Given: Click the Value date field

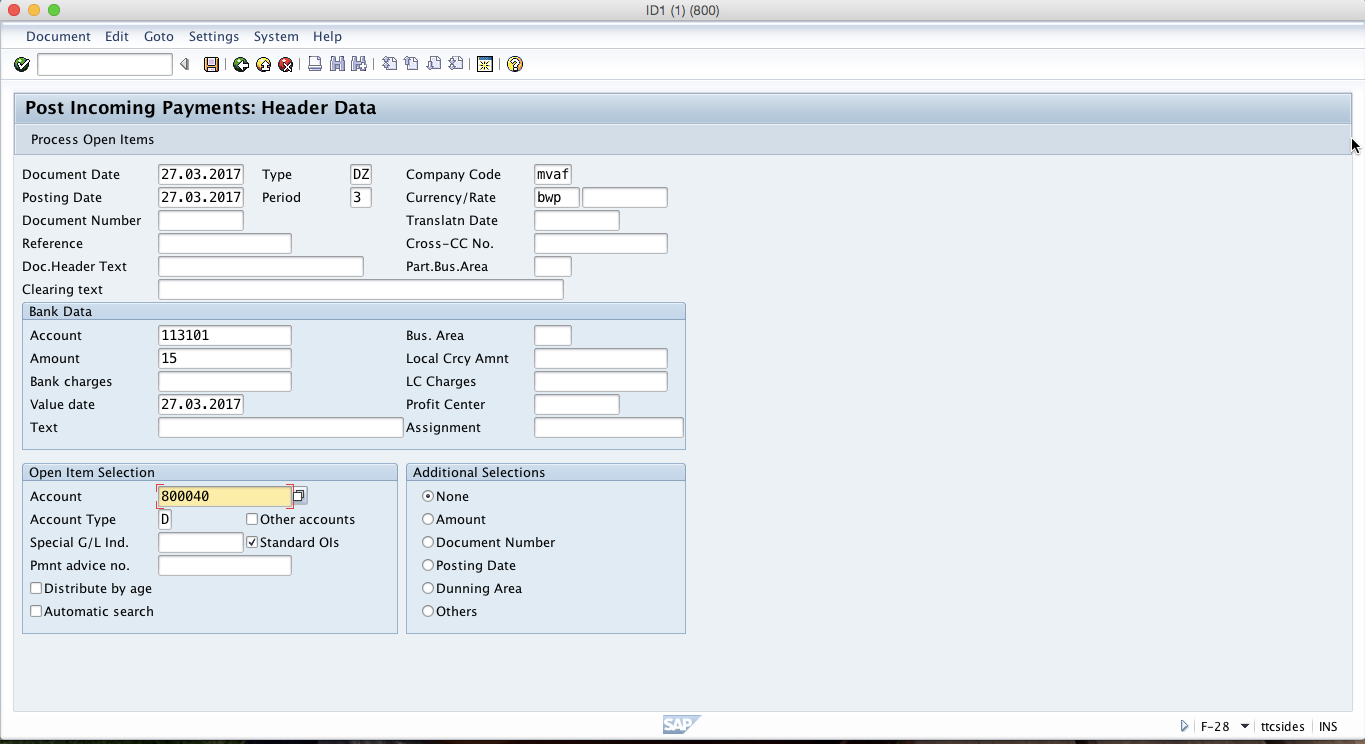Looking at the screenshot, I should coord(201,404).
